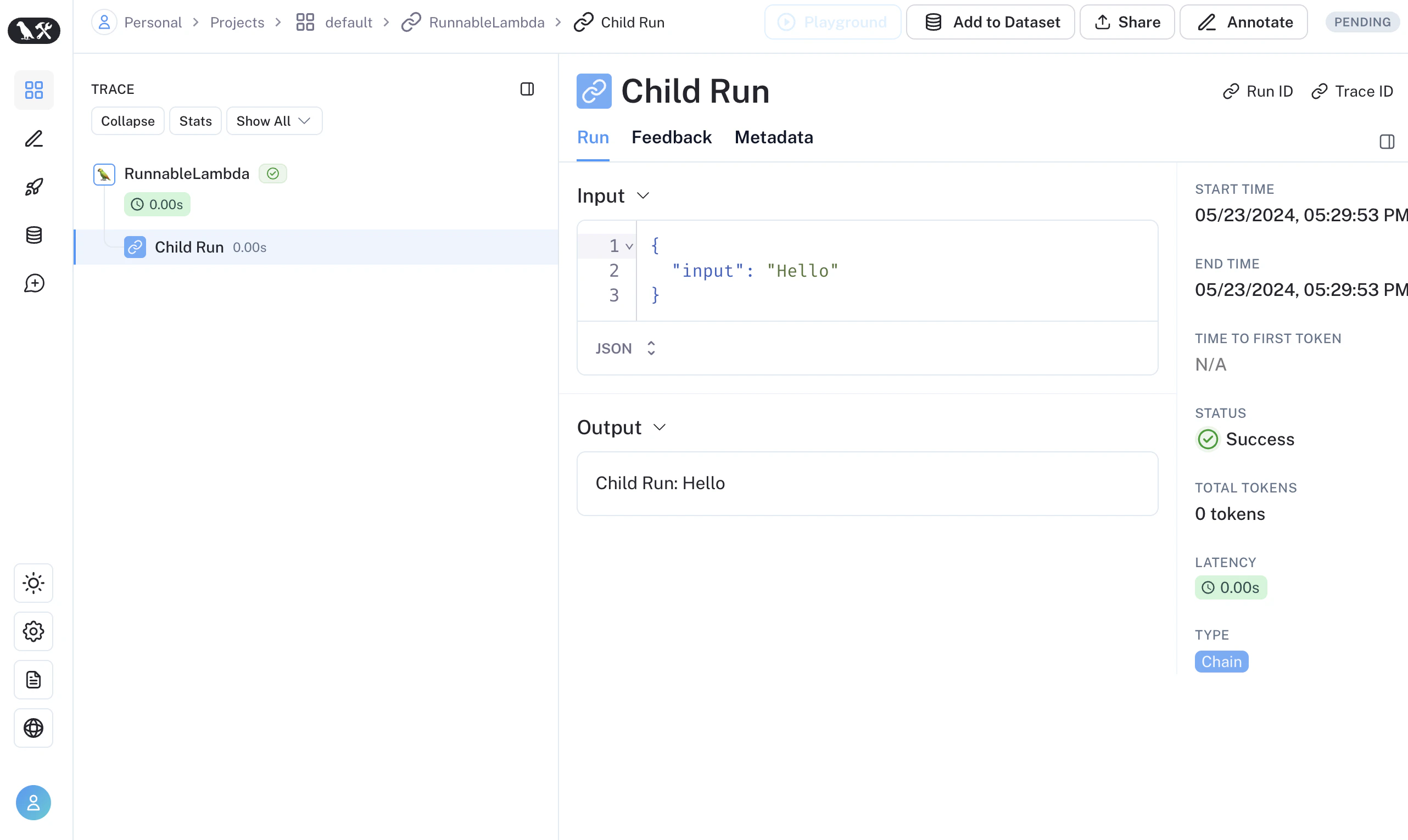Screen dimensions: 1408x840
Task: Click the Add to Dataset button
Action: coord(990,22)
